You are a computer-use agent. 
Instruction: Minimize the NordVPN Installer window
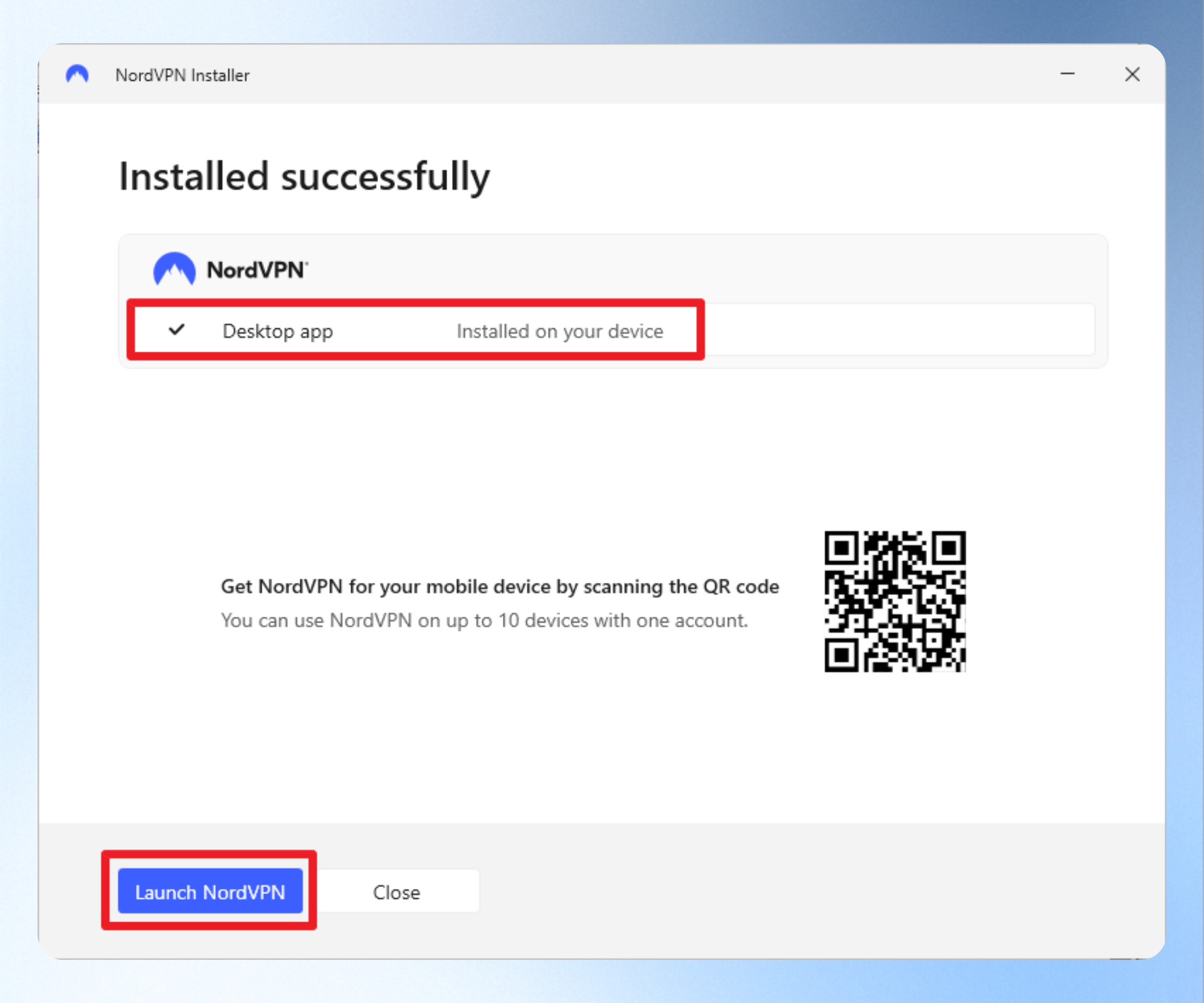(x=1067, y=74)
